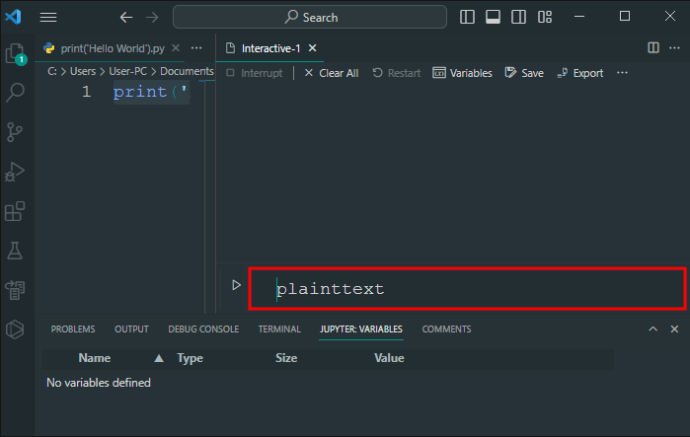Click the Users breadcrumb segment

point(83,71)
